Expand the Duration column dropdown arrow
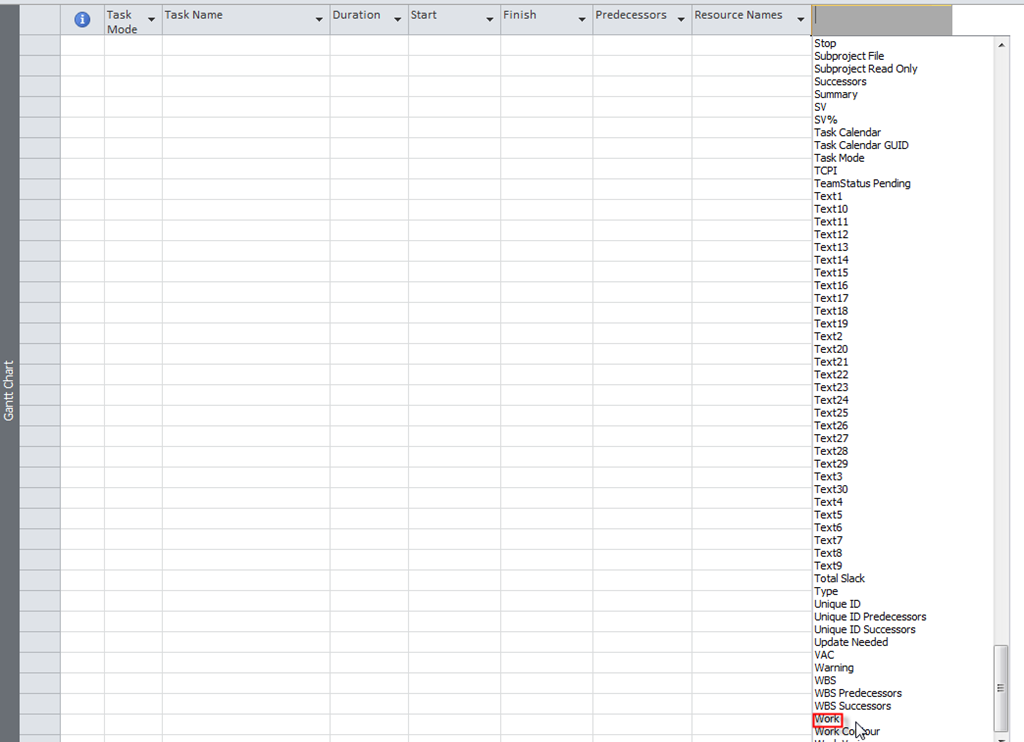The height and width of the screenshot is (742, 1024). click(397, 19)
